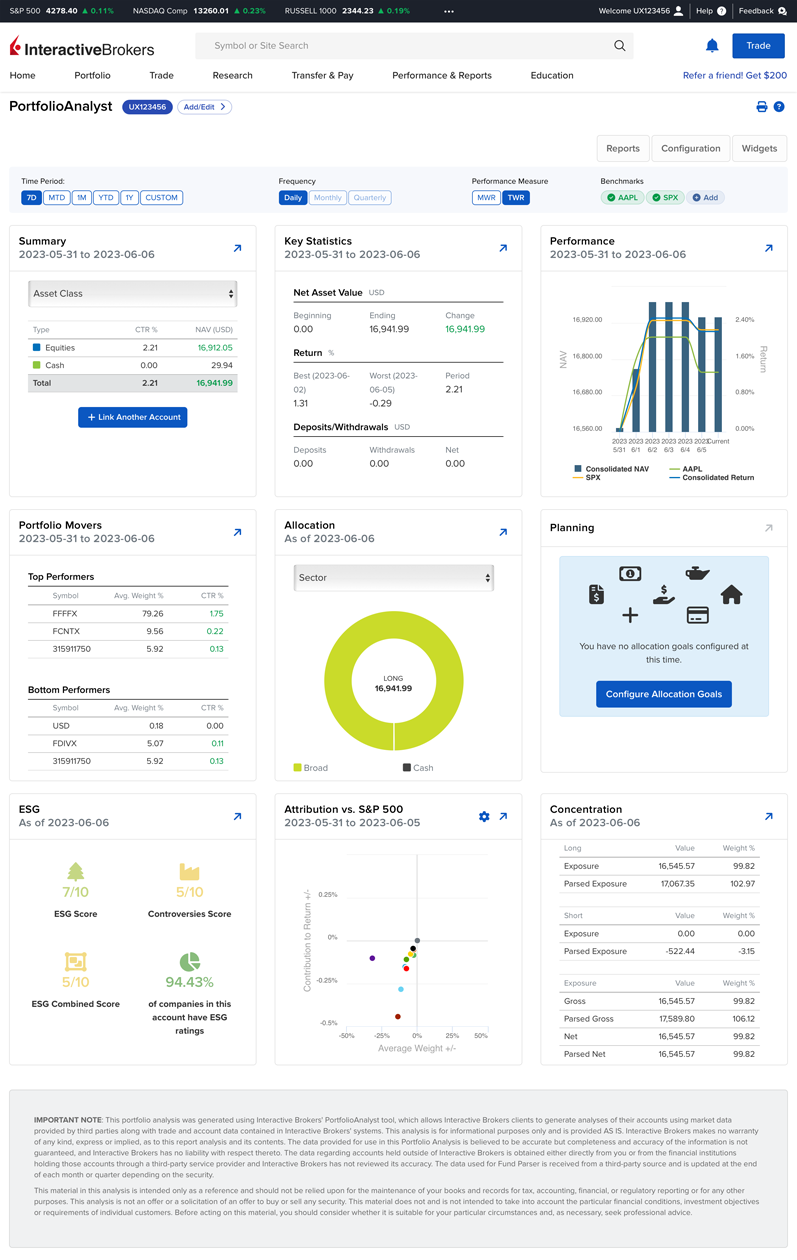Click the Link Another Account button
The image size is (797, 1260).
tap(133, 417)
